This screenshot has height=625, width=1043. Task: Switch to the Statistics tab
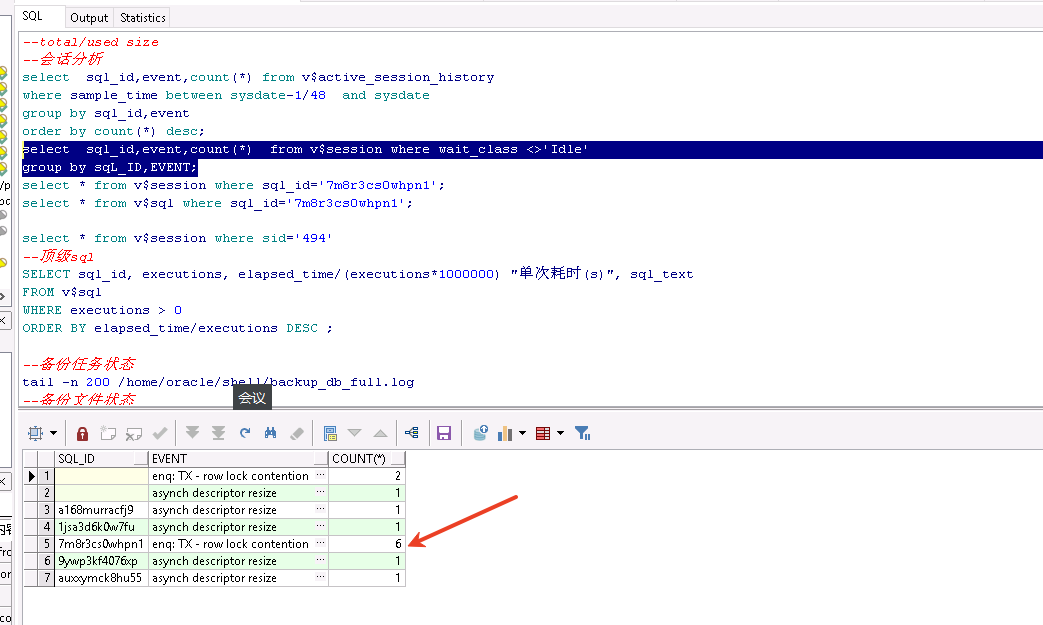point(143,17)
